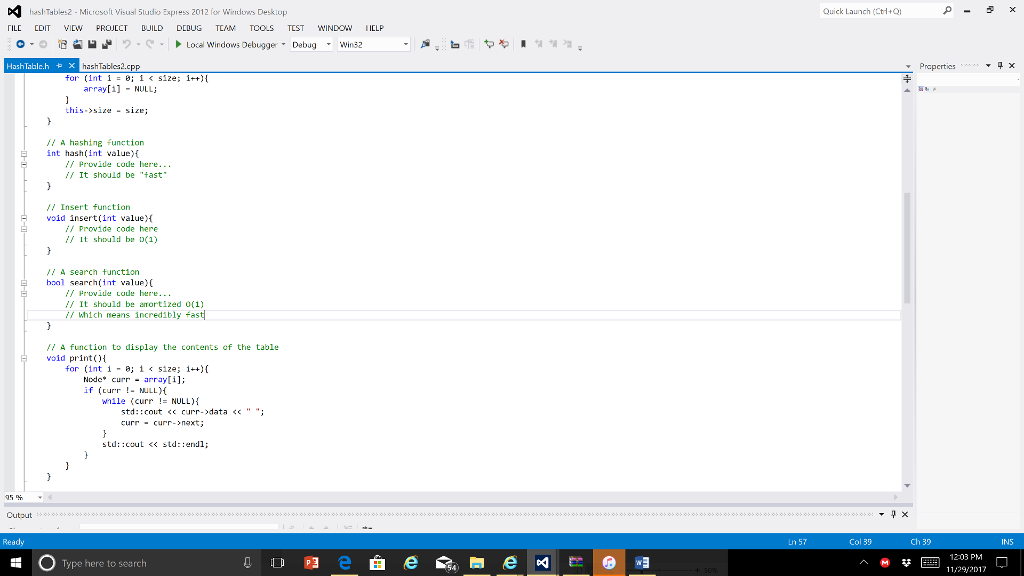
Task: Close the HashTable.h tab
Action: [72, 66]
